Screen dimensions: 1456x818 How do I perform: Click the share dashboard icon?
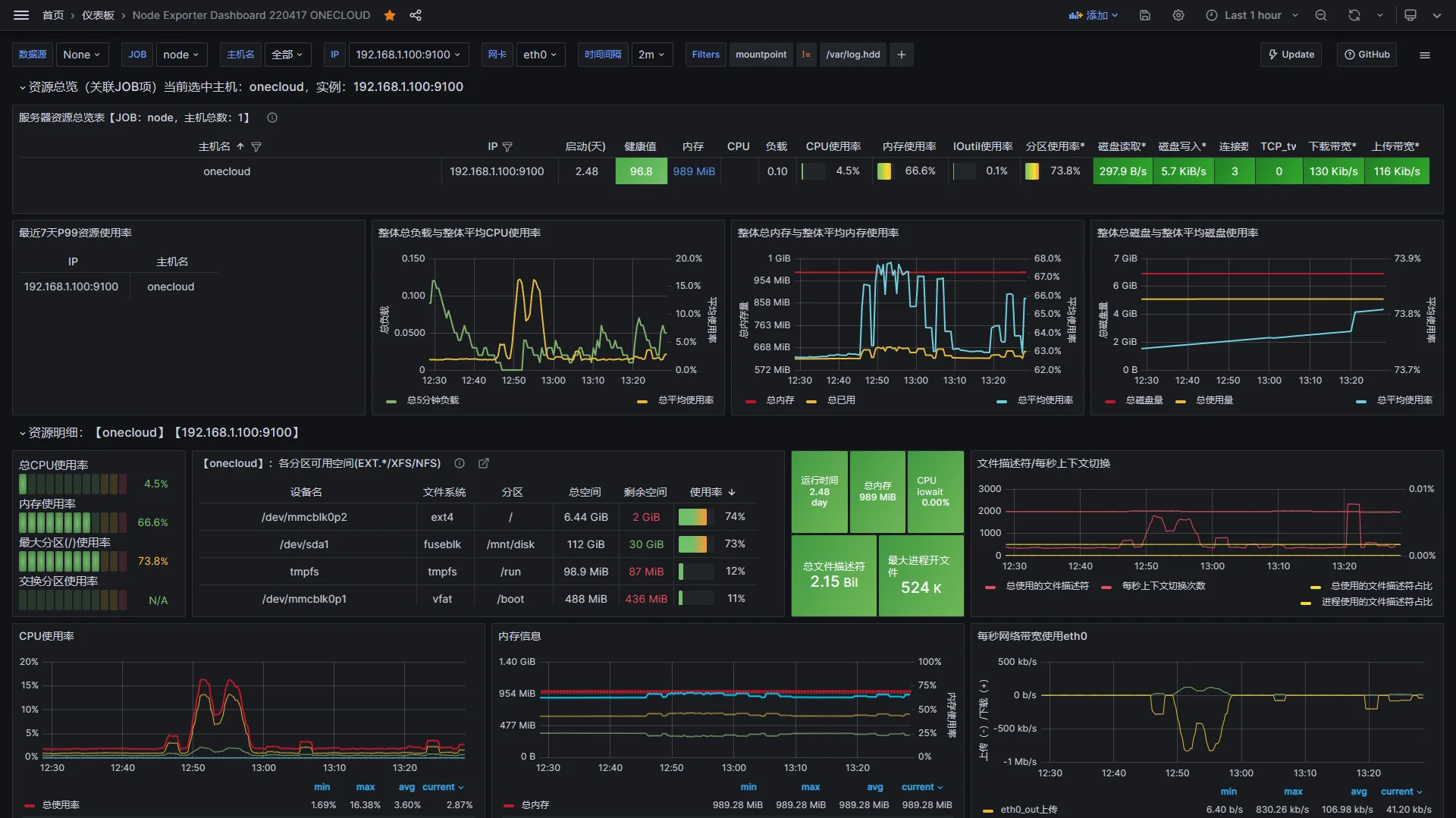coord(416,15)
